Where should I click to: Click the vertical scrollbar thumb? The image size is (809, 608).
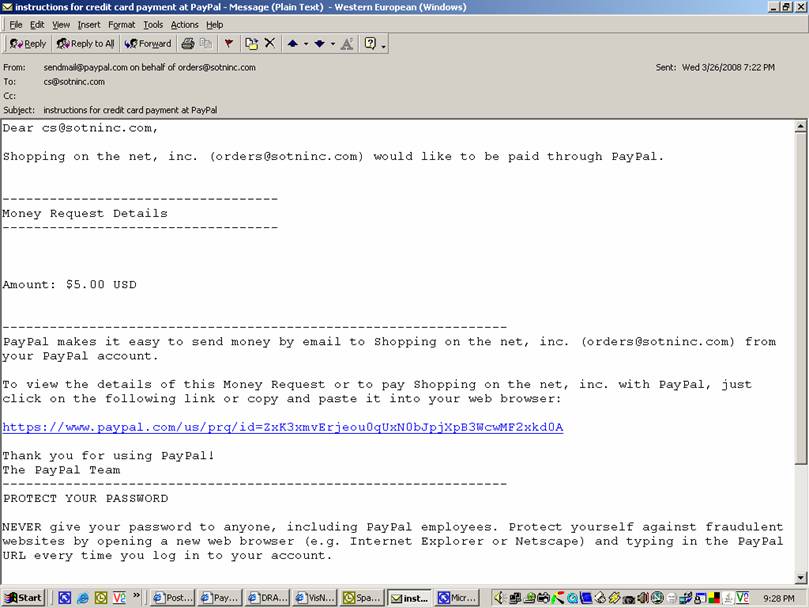tap(800, 298)
